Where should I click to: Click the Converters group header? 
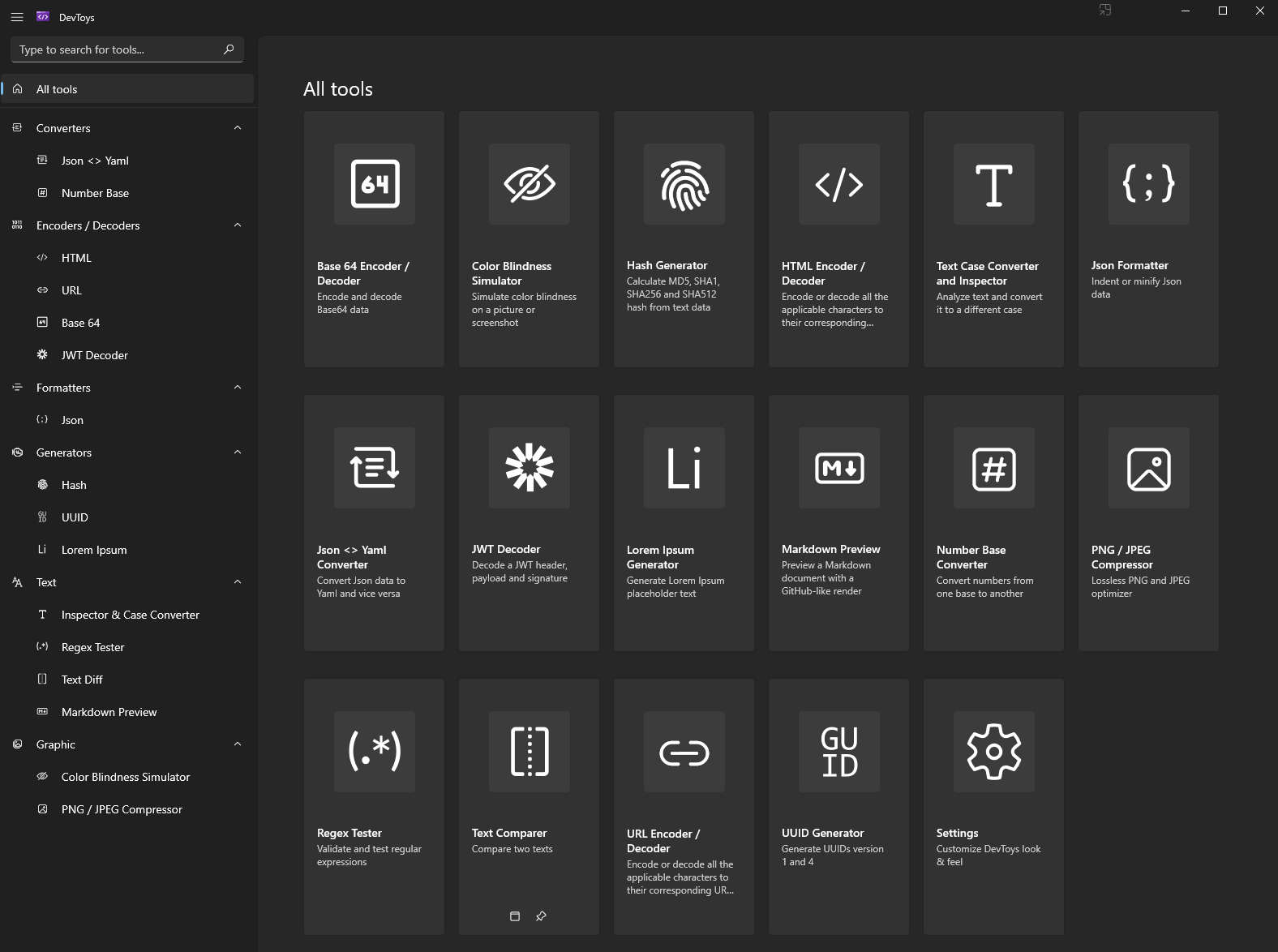(128, 128)
